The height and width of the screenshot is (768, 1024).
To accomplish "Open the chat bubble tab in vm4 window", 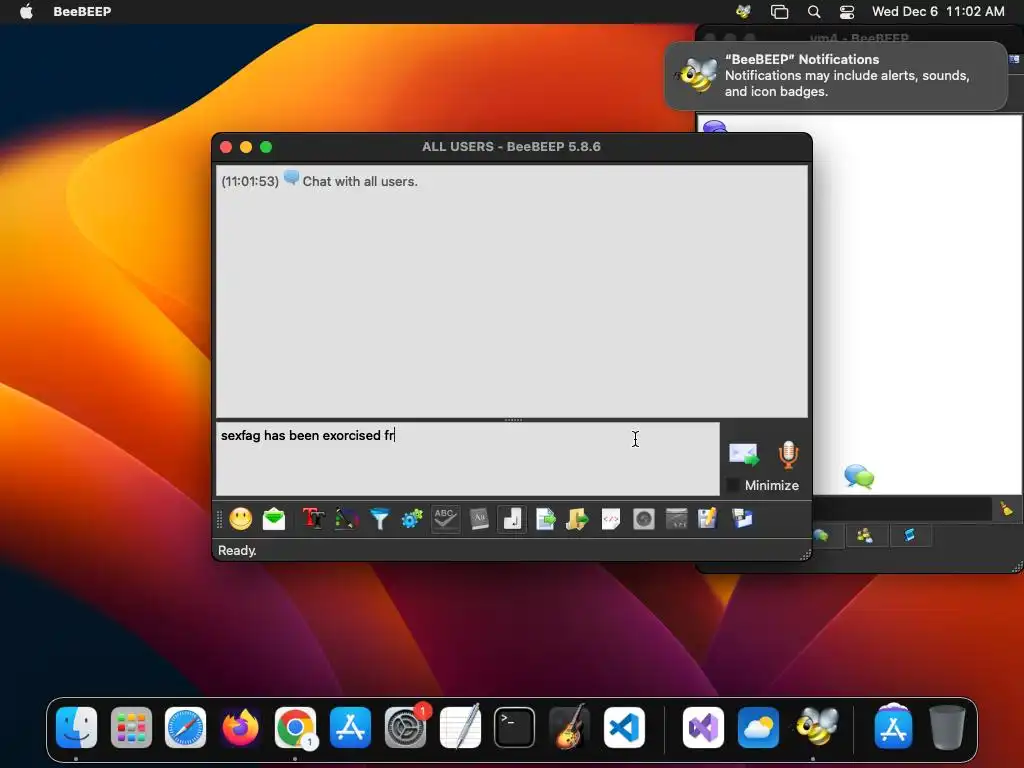I will pos(822,536).
